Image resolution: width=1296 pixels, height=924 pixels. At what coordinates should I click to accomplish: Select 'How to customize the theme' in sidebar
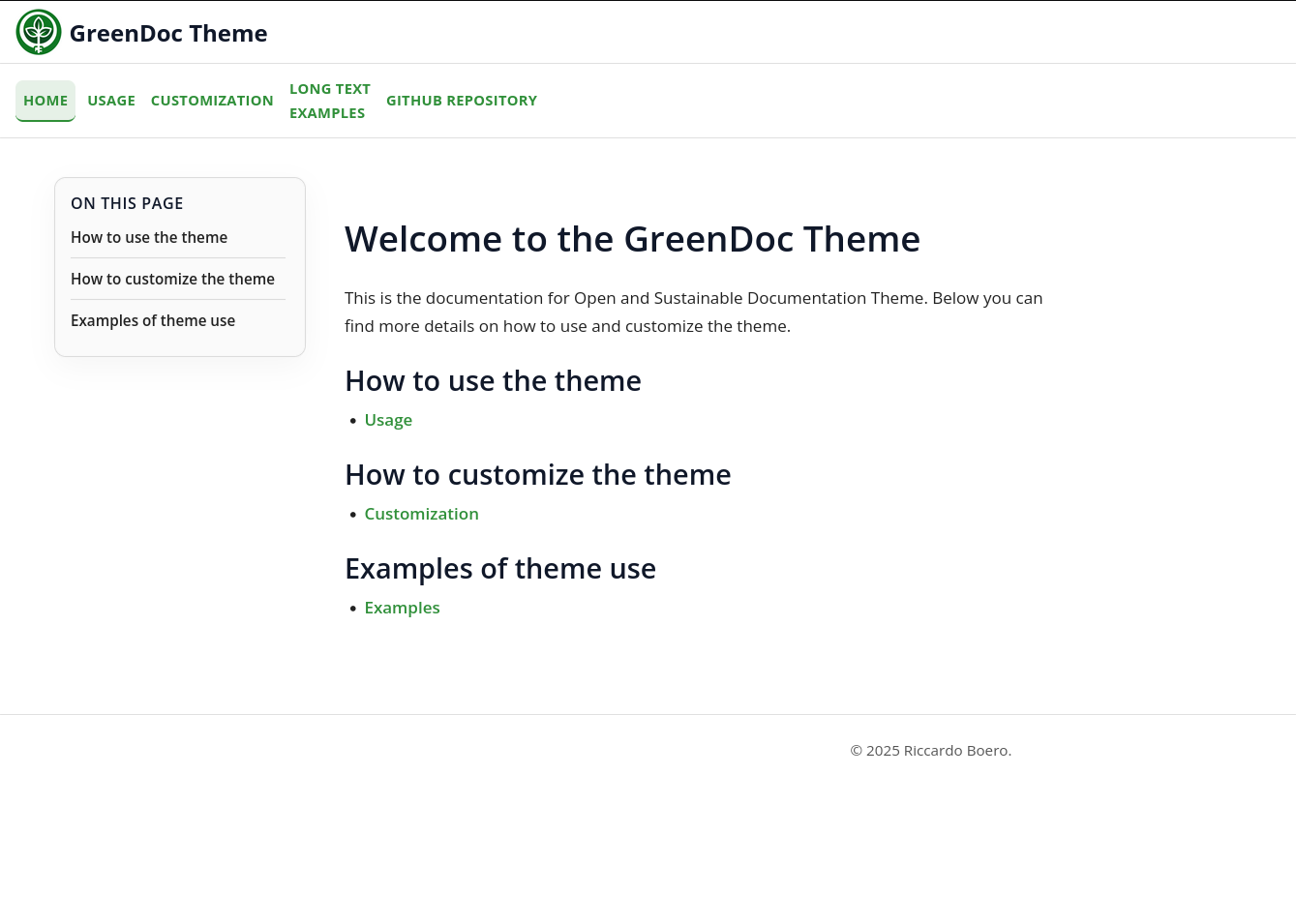(172, 279)
